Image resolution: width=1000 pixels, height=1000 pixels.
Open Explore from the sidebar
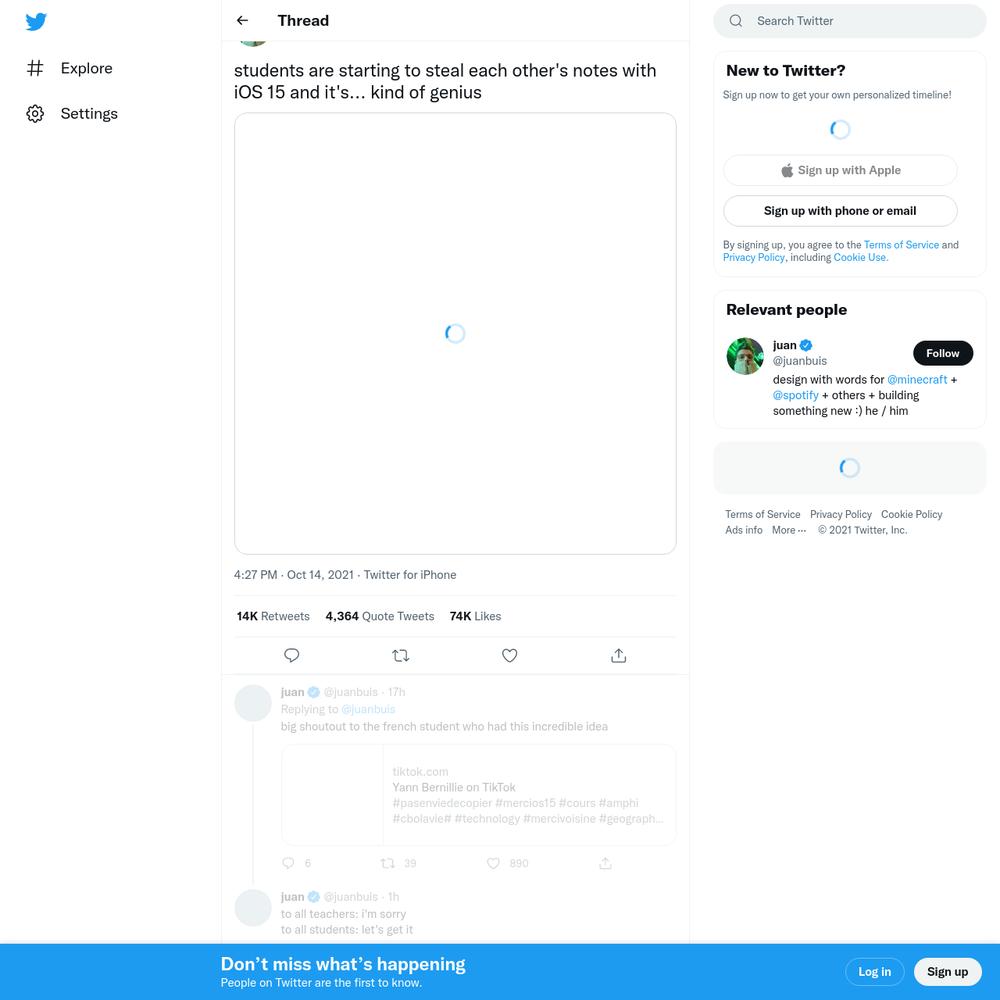[x=70, y=68]
